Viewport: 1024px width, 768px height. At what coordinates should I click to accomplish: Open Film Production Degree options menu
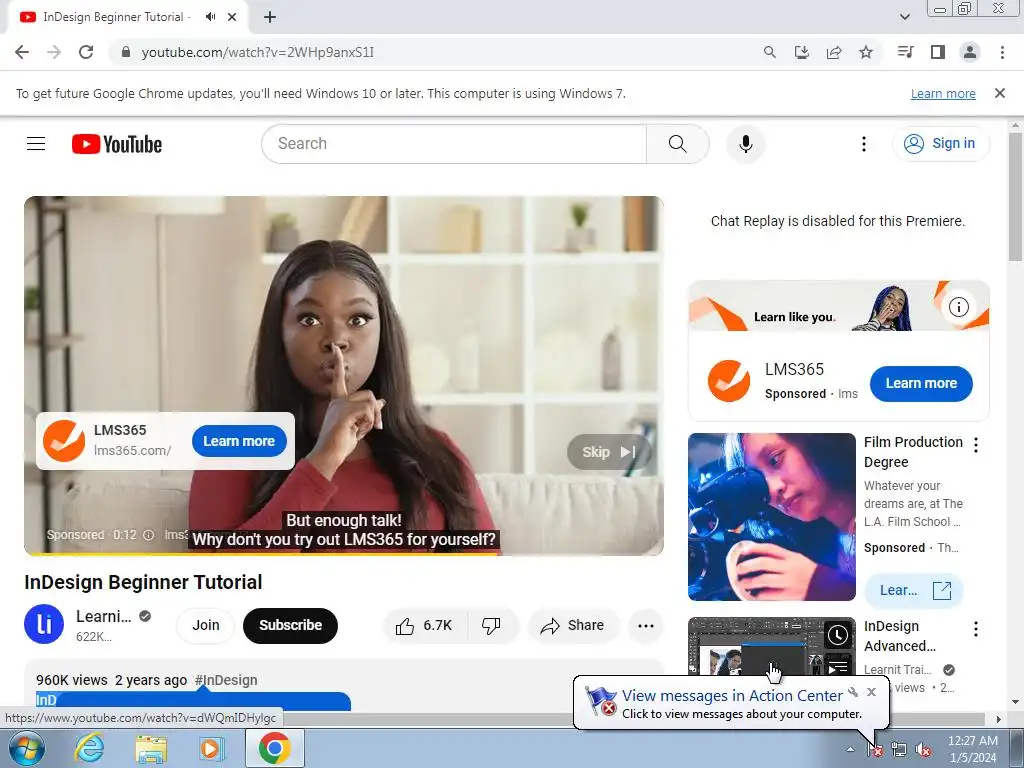[976, 445]
